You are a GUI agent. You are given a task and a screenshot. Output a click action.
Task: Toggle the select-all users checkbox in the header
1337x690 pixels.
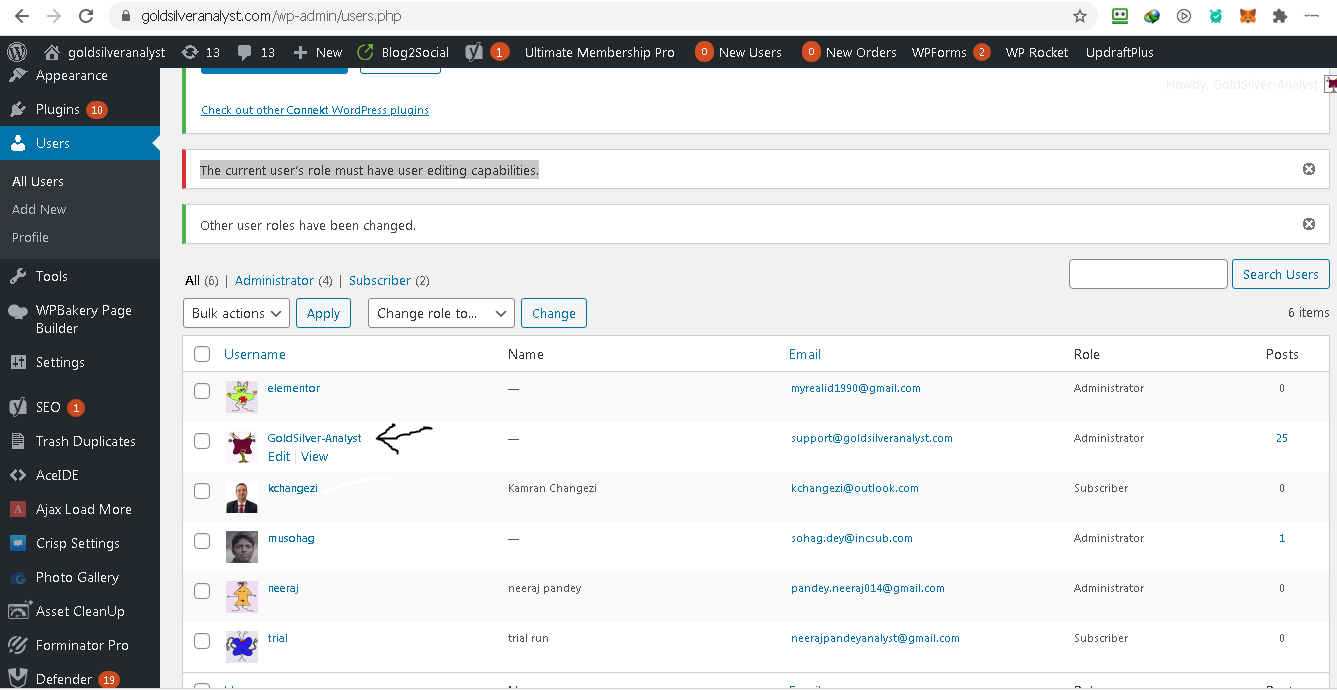click(202, 354)
